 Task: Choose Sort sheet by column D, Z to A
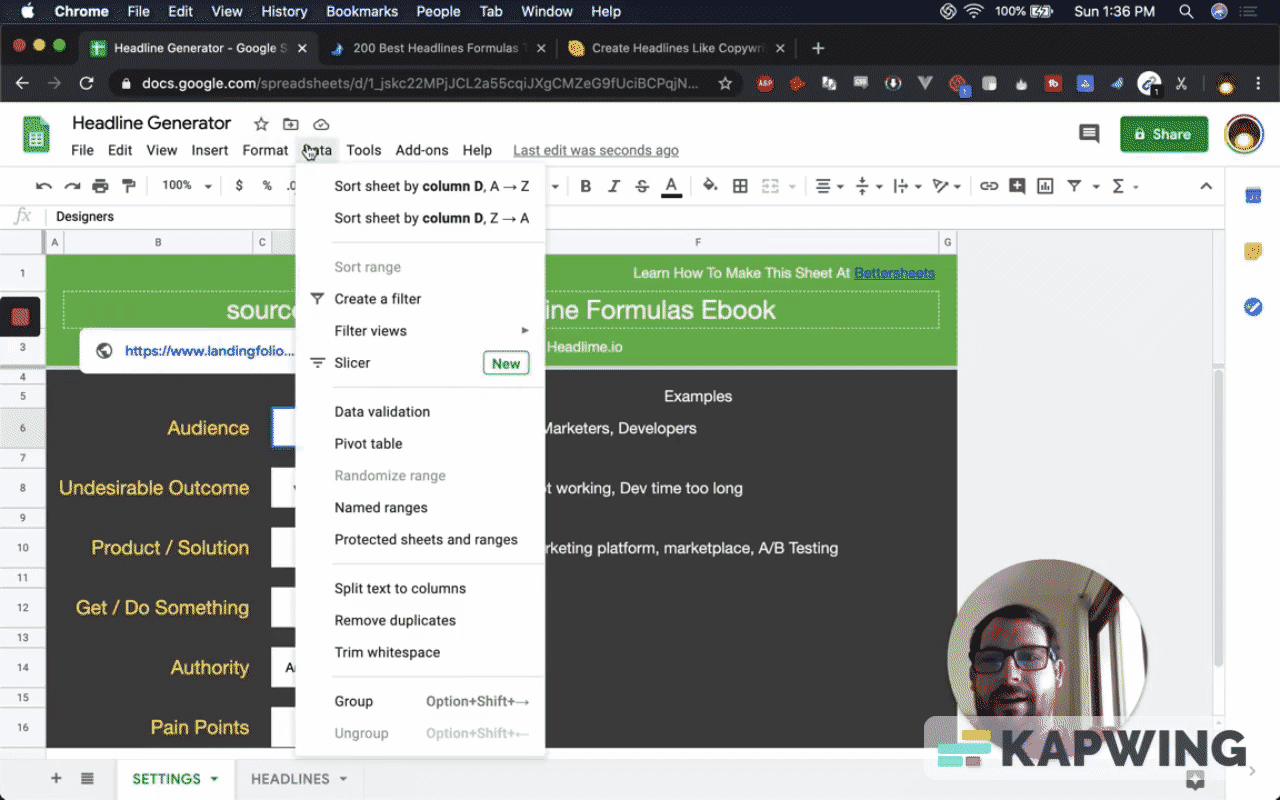tap(420, 218)
